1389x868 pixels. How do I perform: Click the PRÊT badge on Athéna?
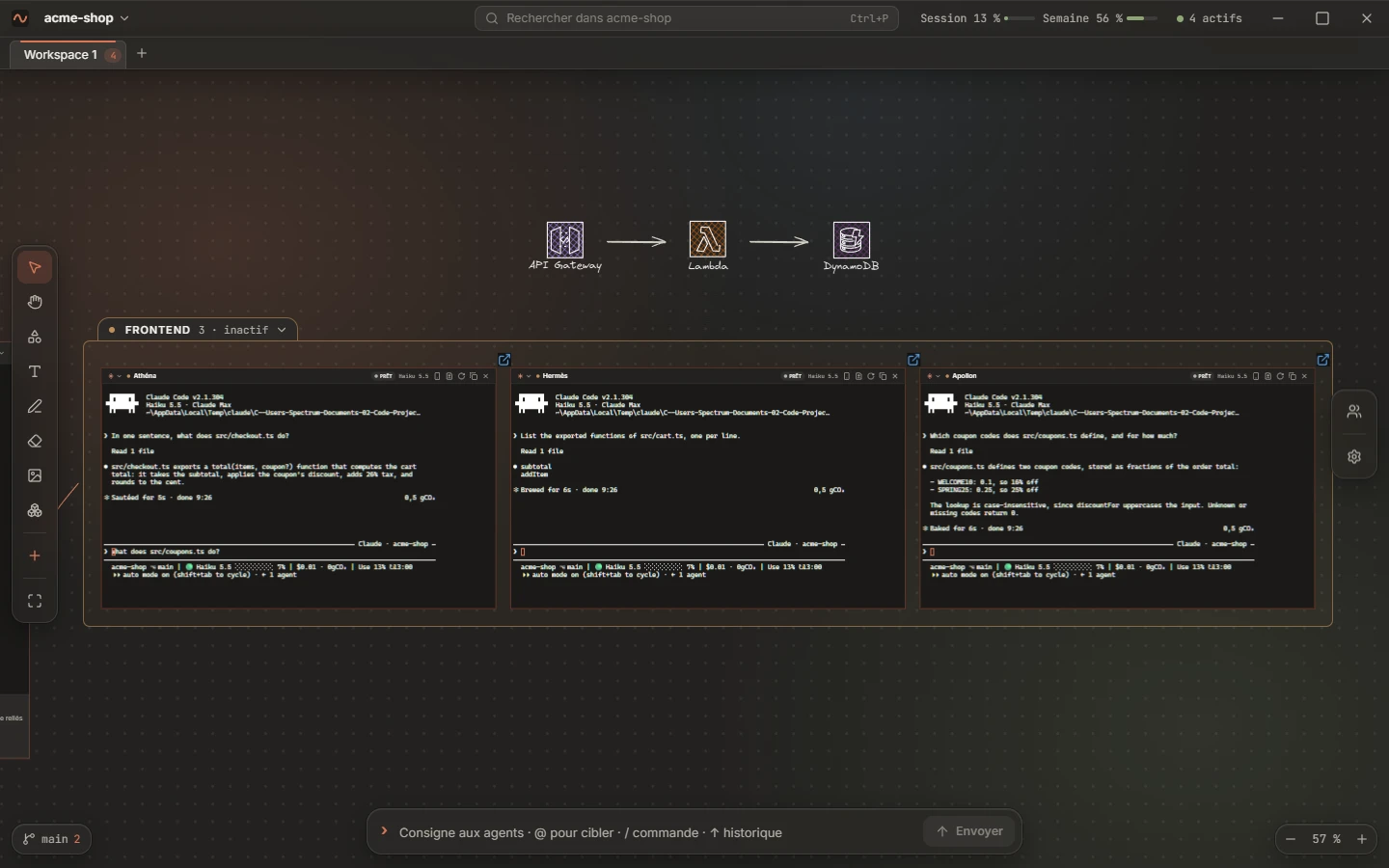pos(384,376)
